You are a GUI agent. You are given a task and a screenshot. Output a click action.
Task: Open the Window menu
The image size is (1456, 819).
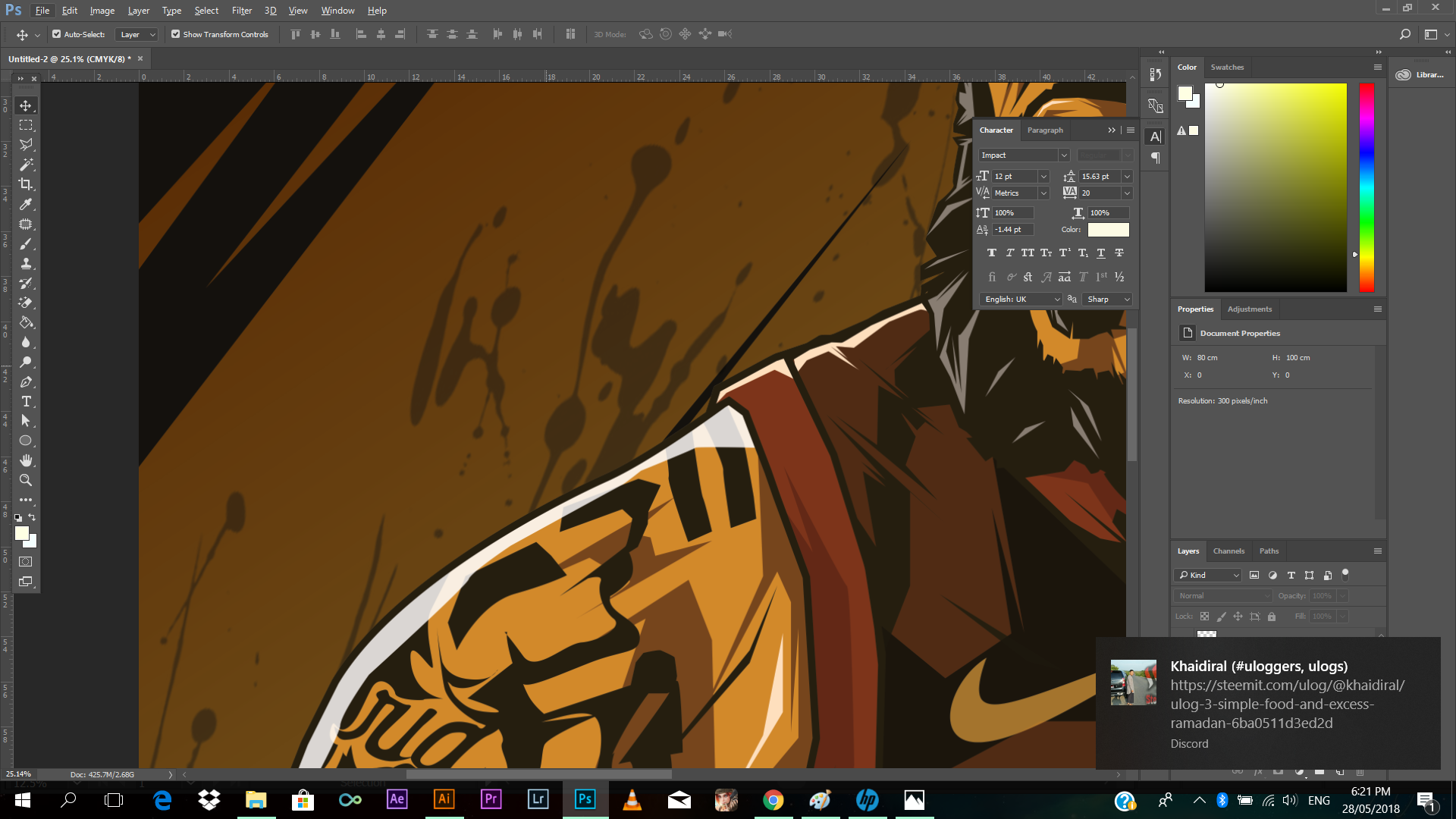coord(337,11)
